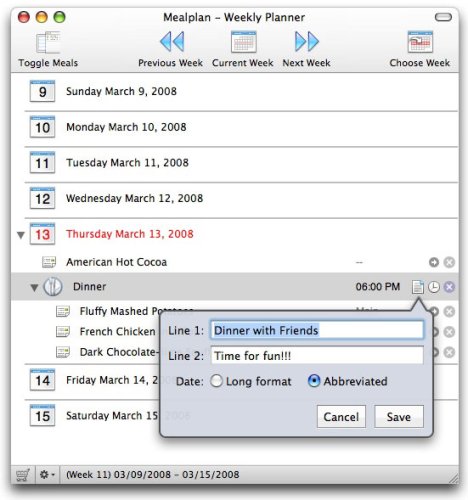Jump to Current Week calendar icon

(x=243, y=42)
